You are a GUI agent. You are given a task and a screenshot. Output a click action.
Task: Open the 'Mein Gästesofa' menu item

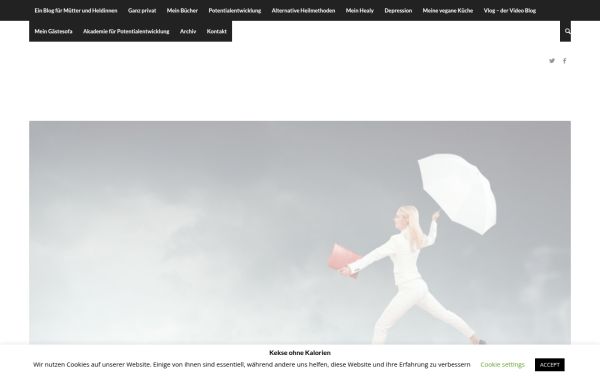pyautogui.click(x=53, y=31)
